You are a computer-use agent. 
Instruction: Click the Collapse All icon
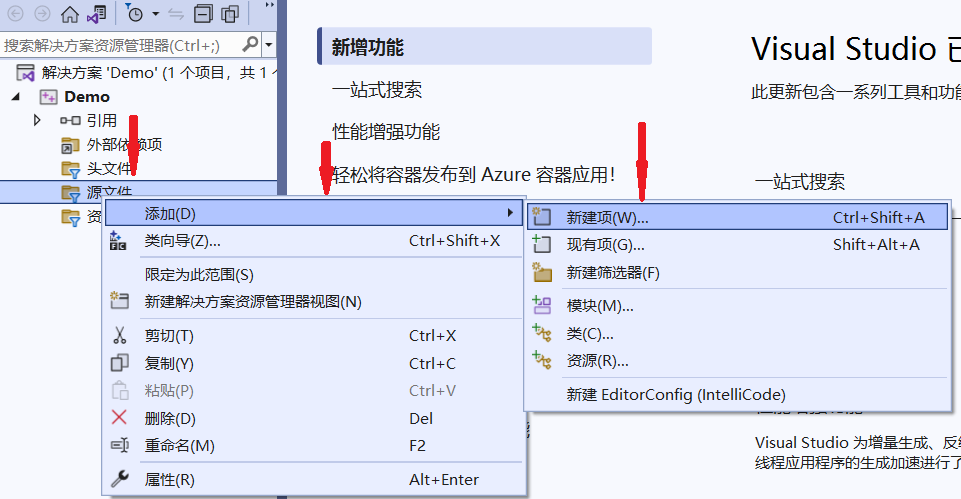[203, 14]
